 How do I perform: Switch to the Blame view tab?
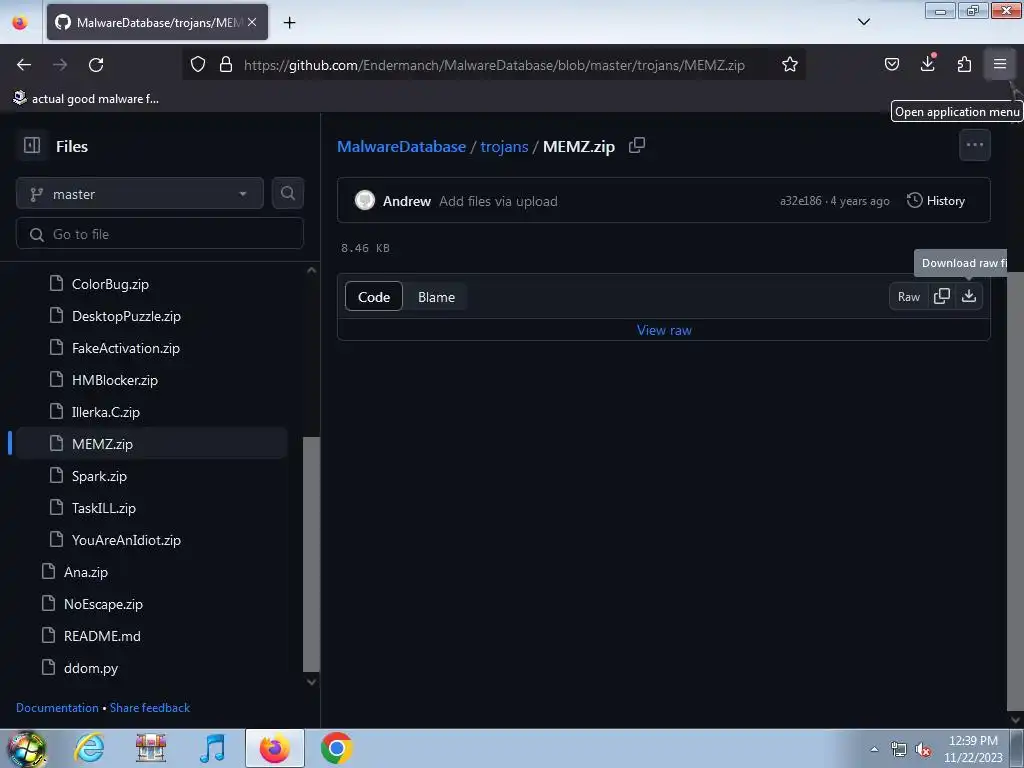[x=436, y=297]
